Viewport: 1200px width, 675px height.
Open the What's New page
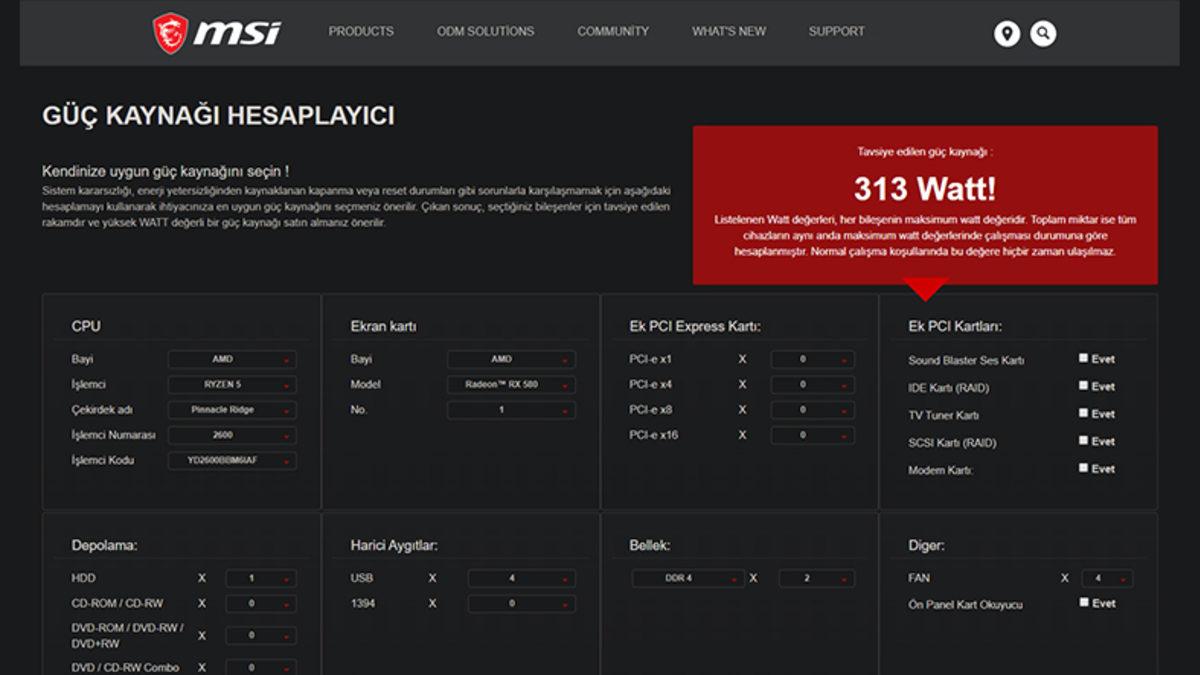pyautogui.click(x=729, y=32)
